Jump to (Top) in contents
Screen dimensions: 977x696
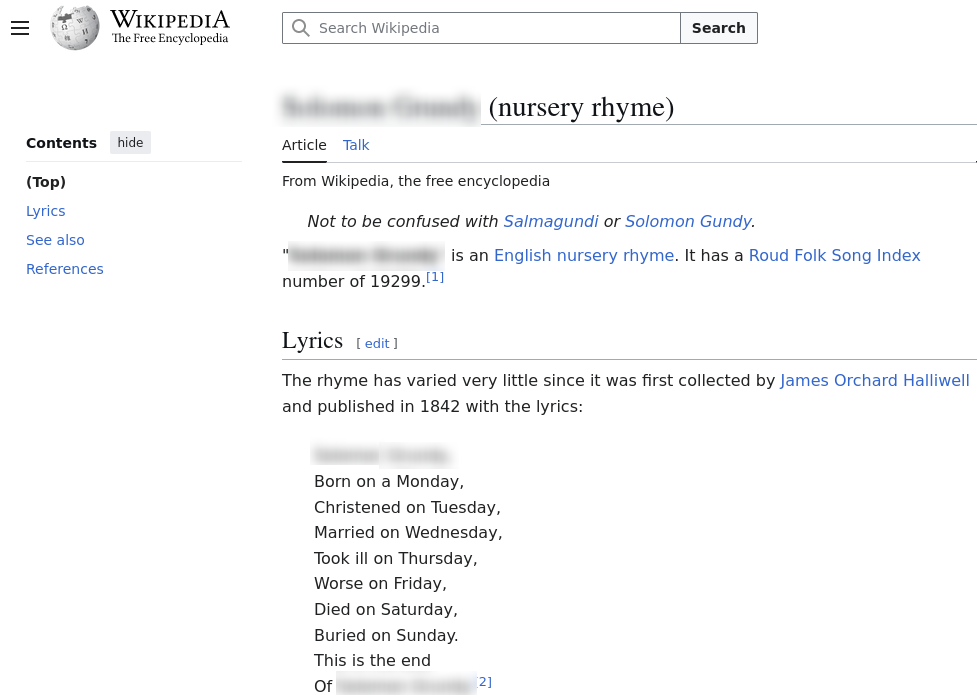click(46, 182)
